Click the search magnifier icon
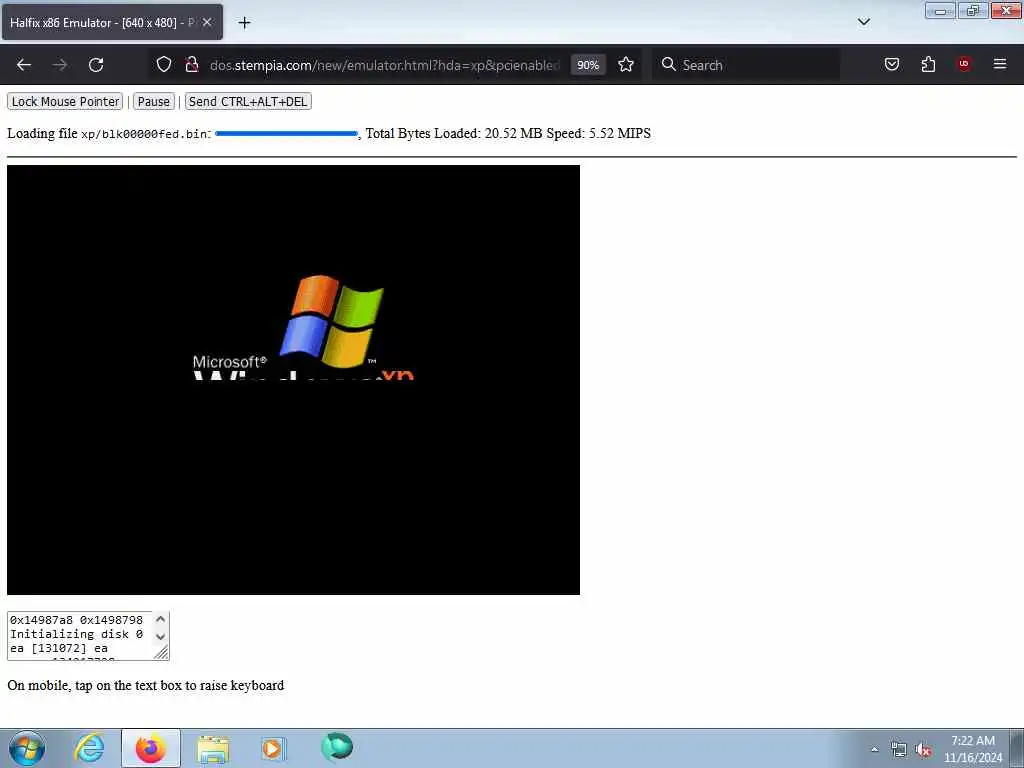This screenshot has width=1024, height=768. [x=668, y=64]
